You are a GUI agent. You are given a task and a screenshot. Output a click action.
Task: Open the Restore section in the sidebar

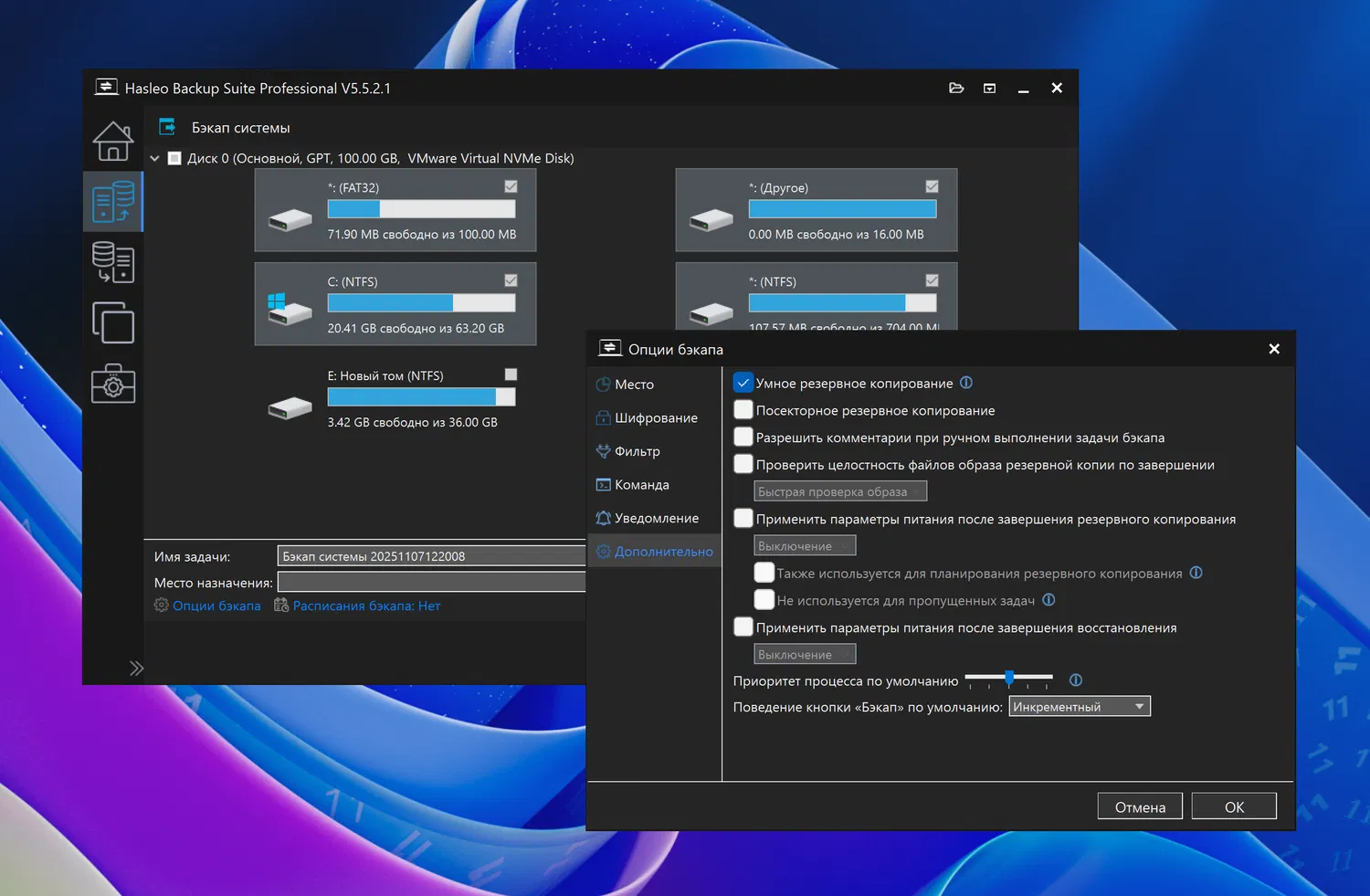[x=113, y=262]
